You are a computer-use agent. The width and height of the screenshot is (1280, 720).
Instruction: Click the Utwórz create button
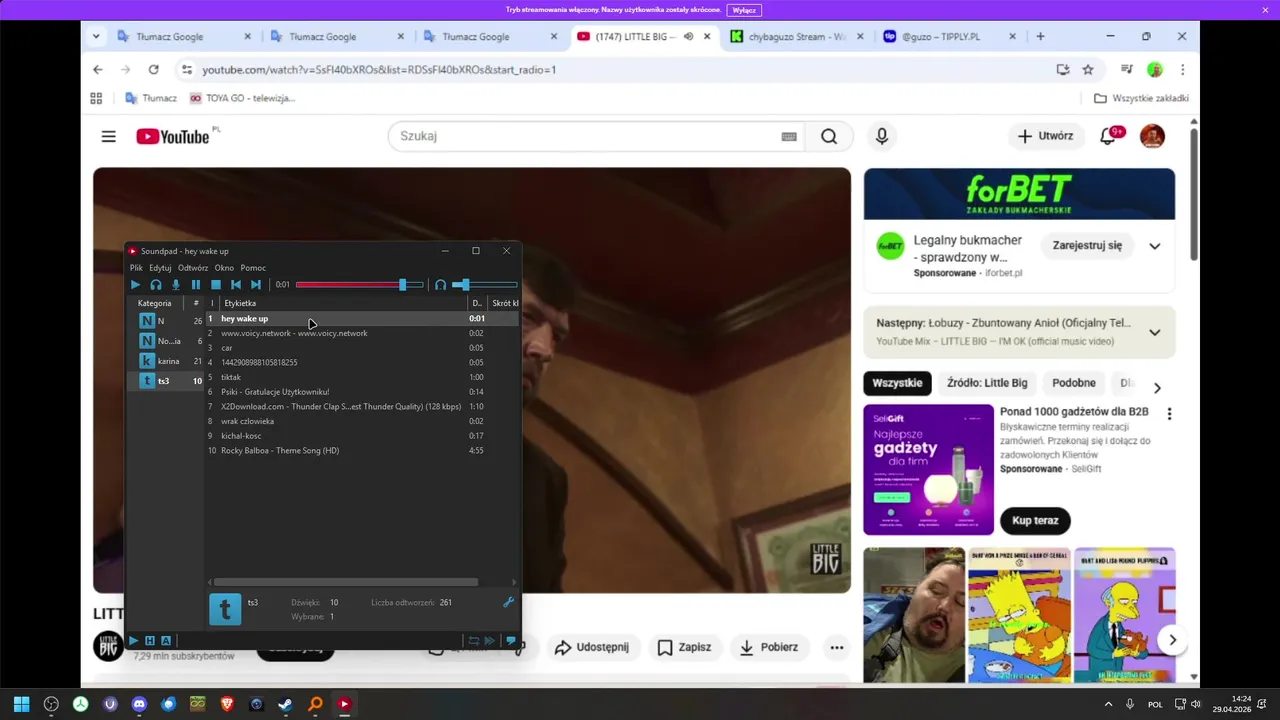pos(1046,136)
